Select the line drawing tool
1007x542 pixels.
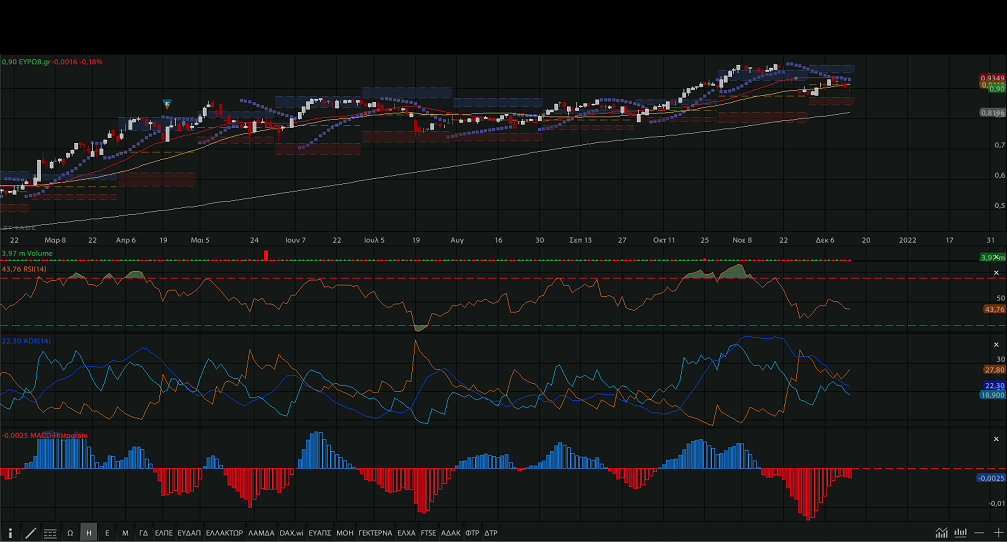(30, 533)
